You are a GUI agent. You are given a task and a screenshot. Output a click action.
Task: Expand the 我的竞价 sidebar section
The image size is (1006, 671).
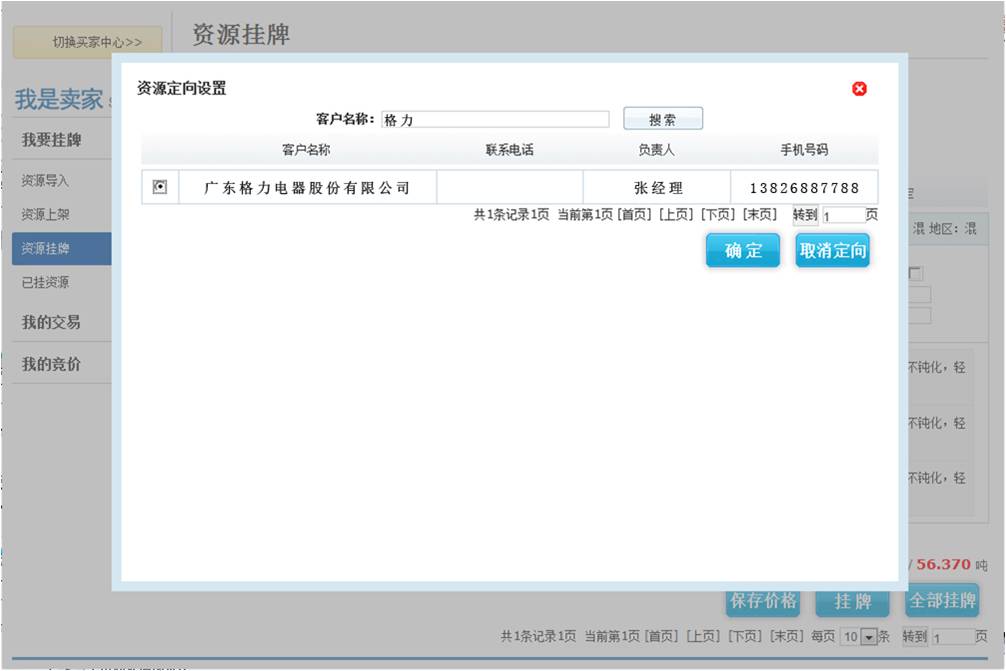click(x=51, y=364)
